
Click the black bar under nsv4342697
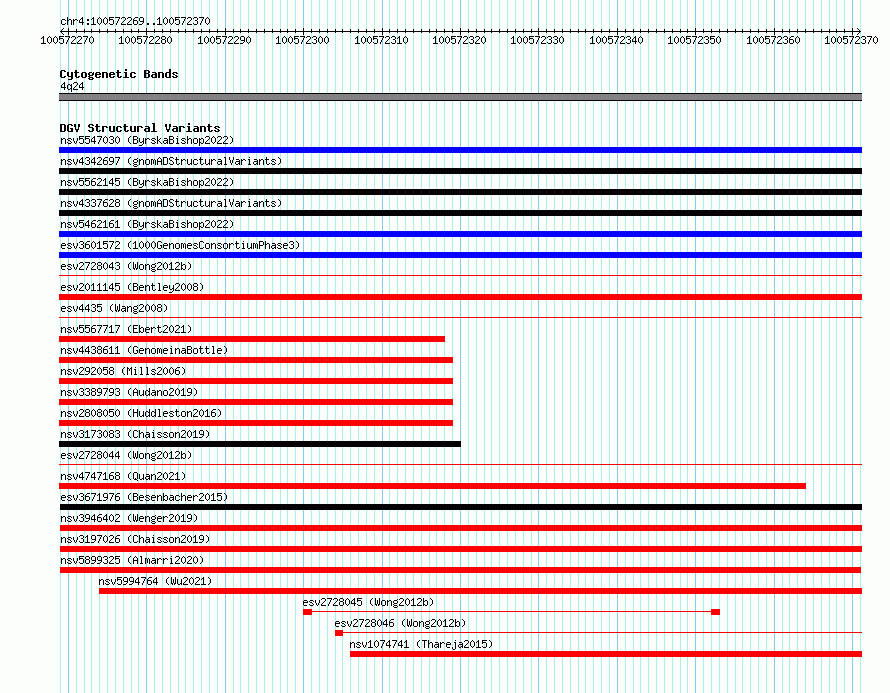click(x=460, y=171)
